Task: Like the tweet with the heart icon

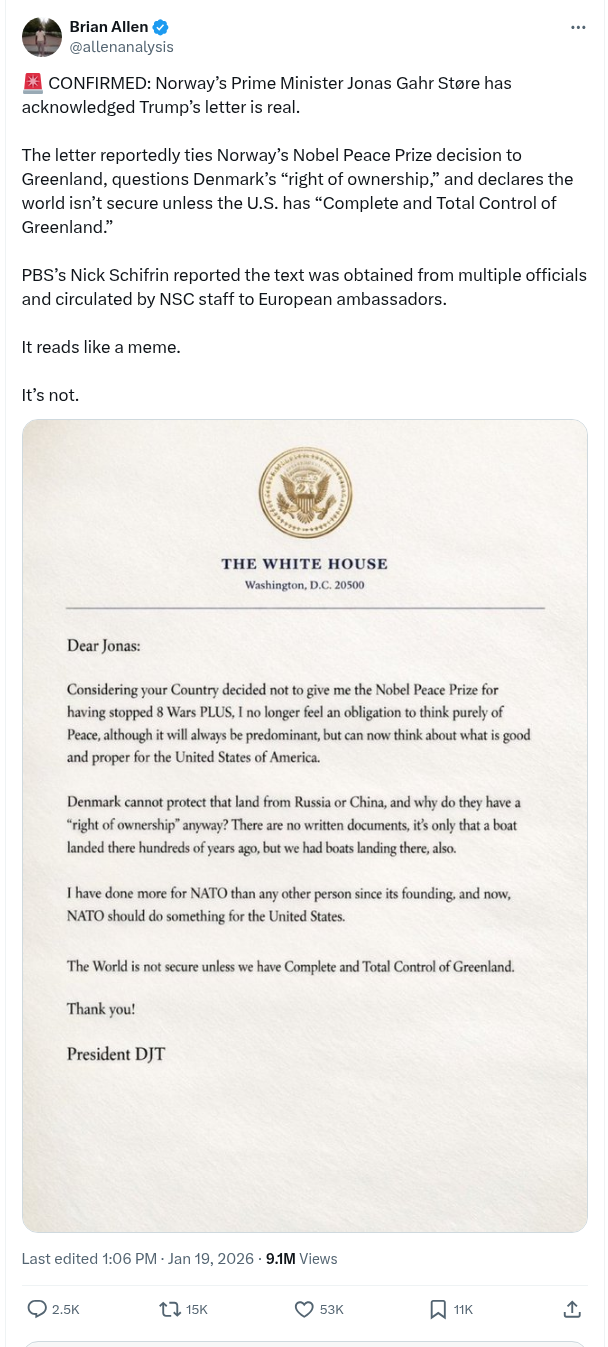Action: click(304, 1308)
